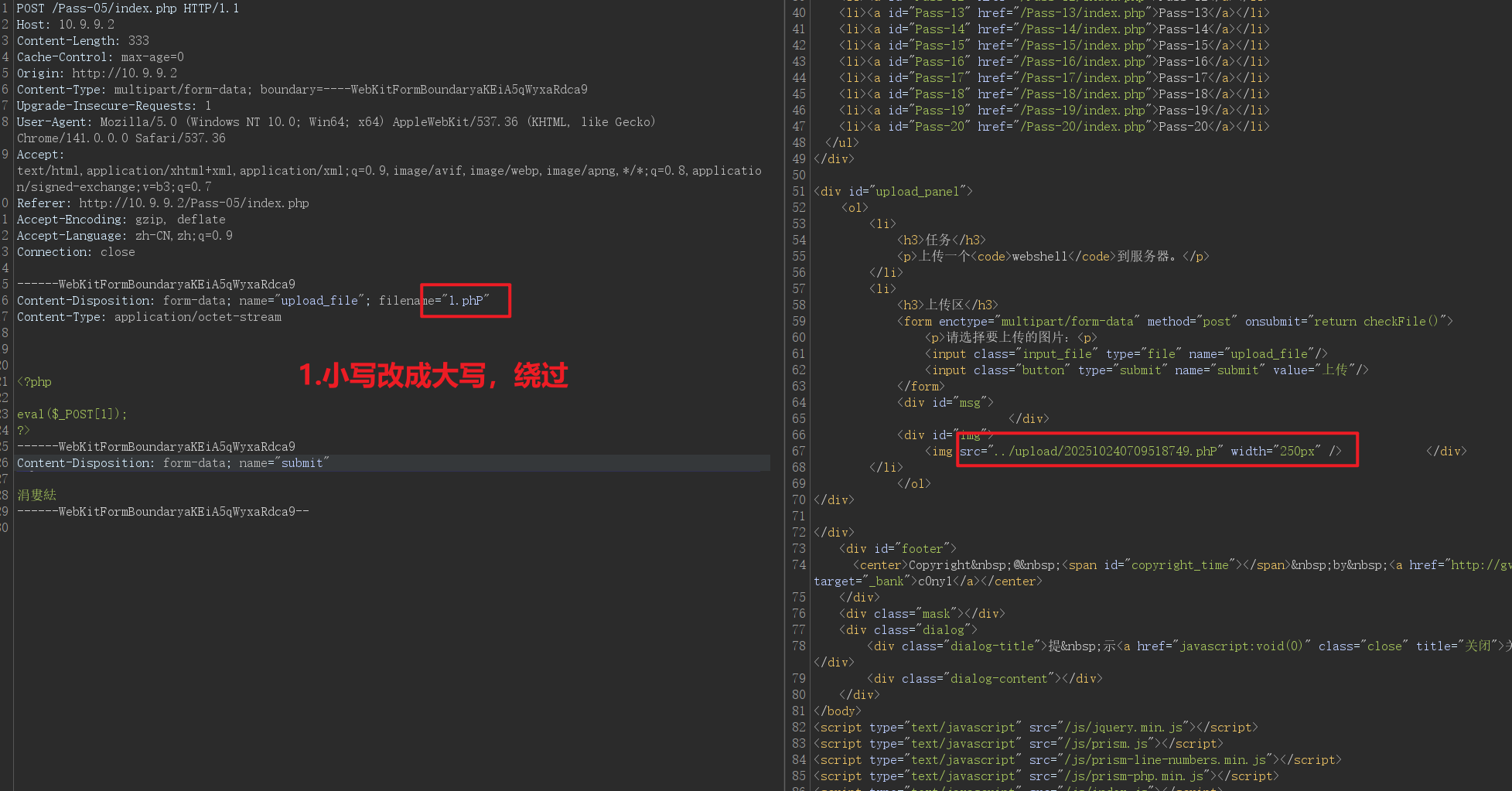Click the Content-Length: 333 header

[83, 41]
